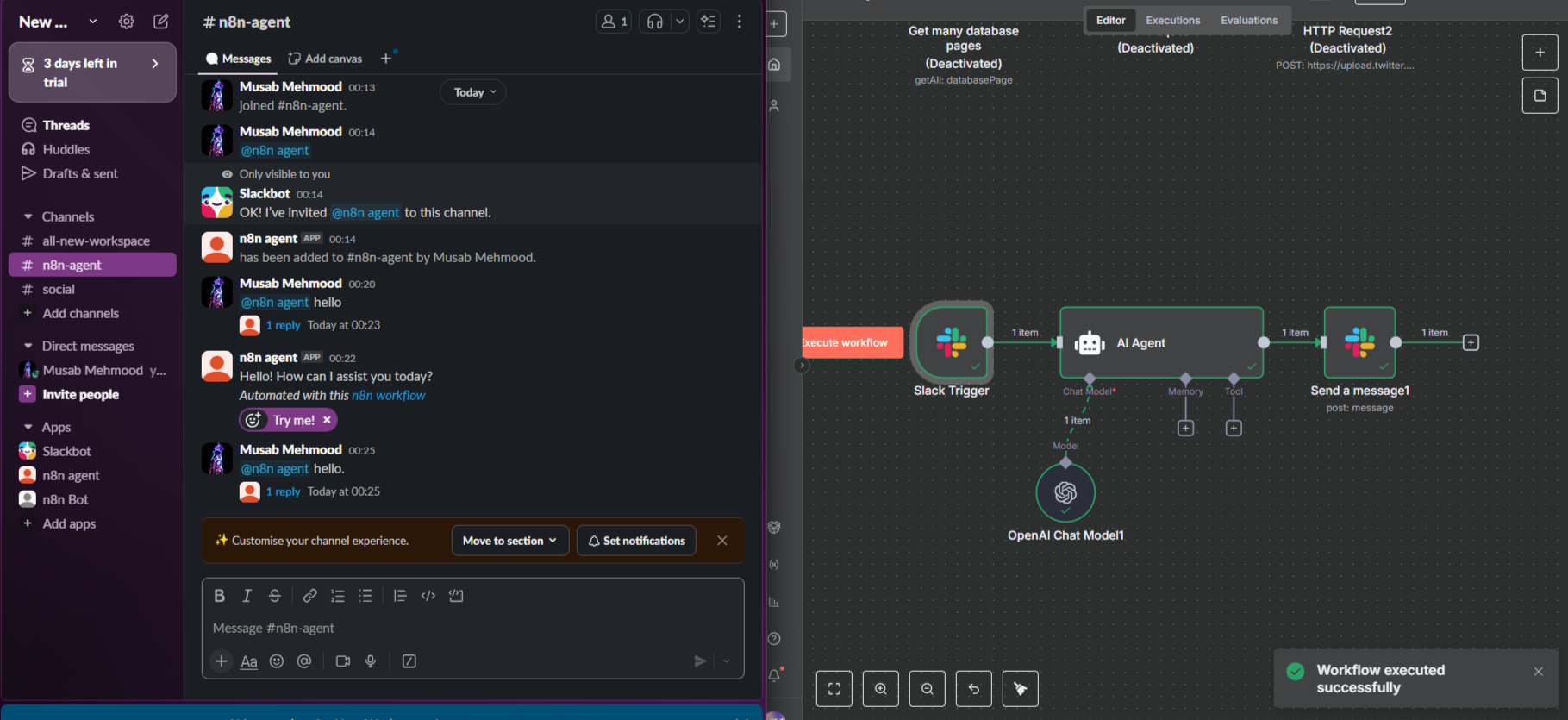Collapse the Channels sidebar section
The image size is (1568, 720).
point(28,216)
